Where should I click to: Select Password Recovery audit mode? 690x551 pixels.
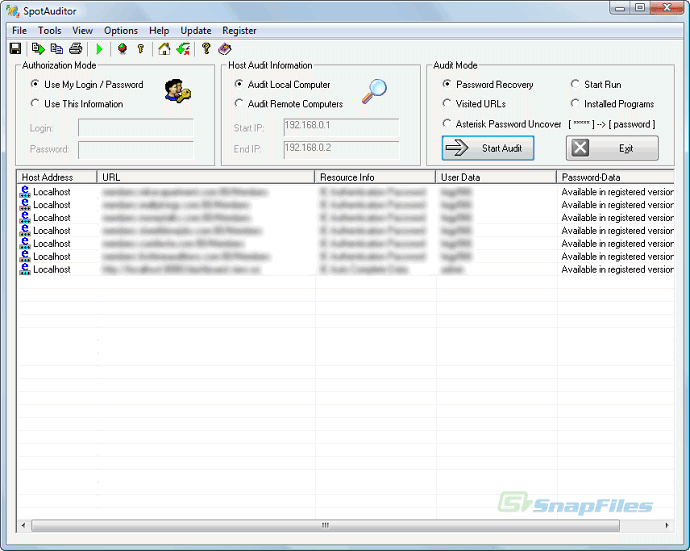click(x=488, y=84)
